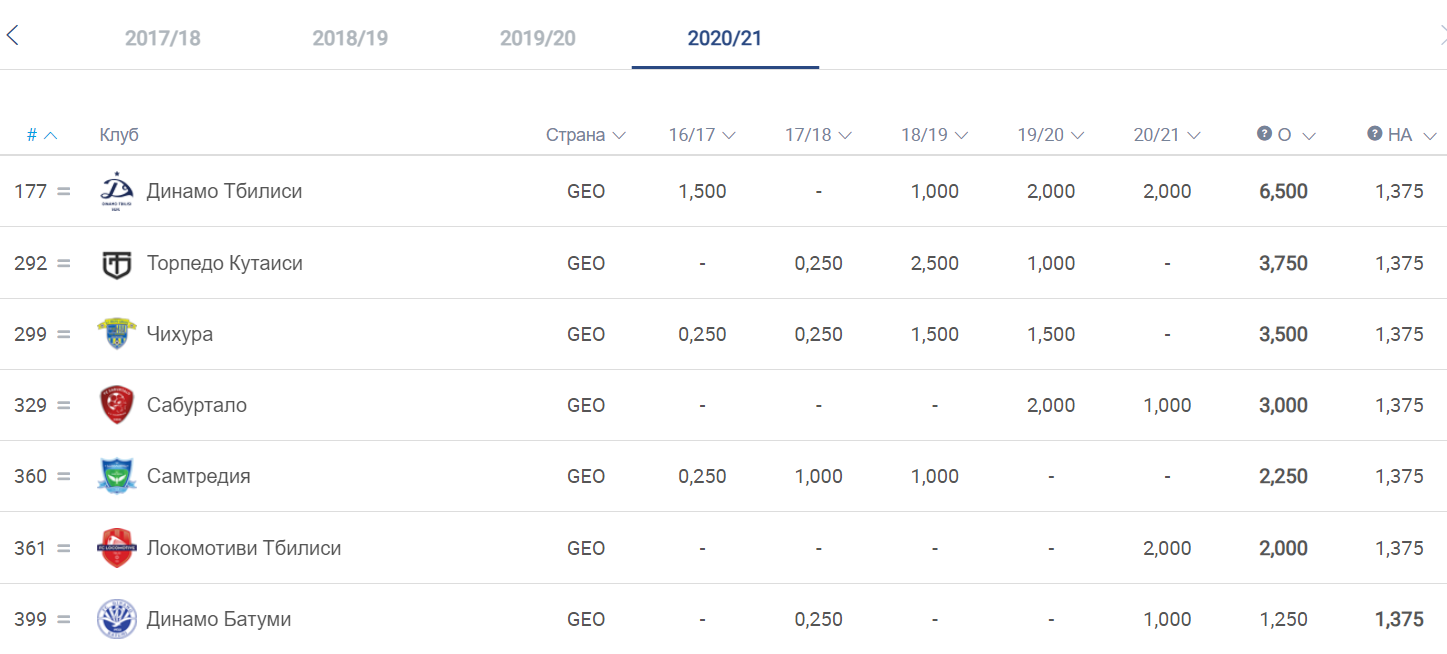Click the Клуб column header
1447x654 pixels.
pos(119,135)
